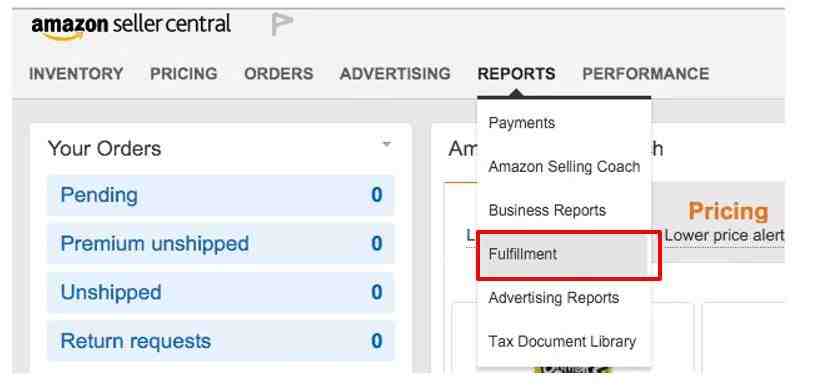Collapse the Your Orders widget arrow
The image size is (824, 391).
(386, 143)
